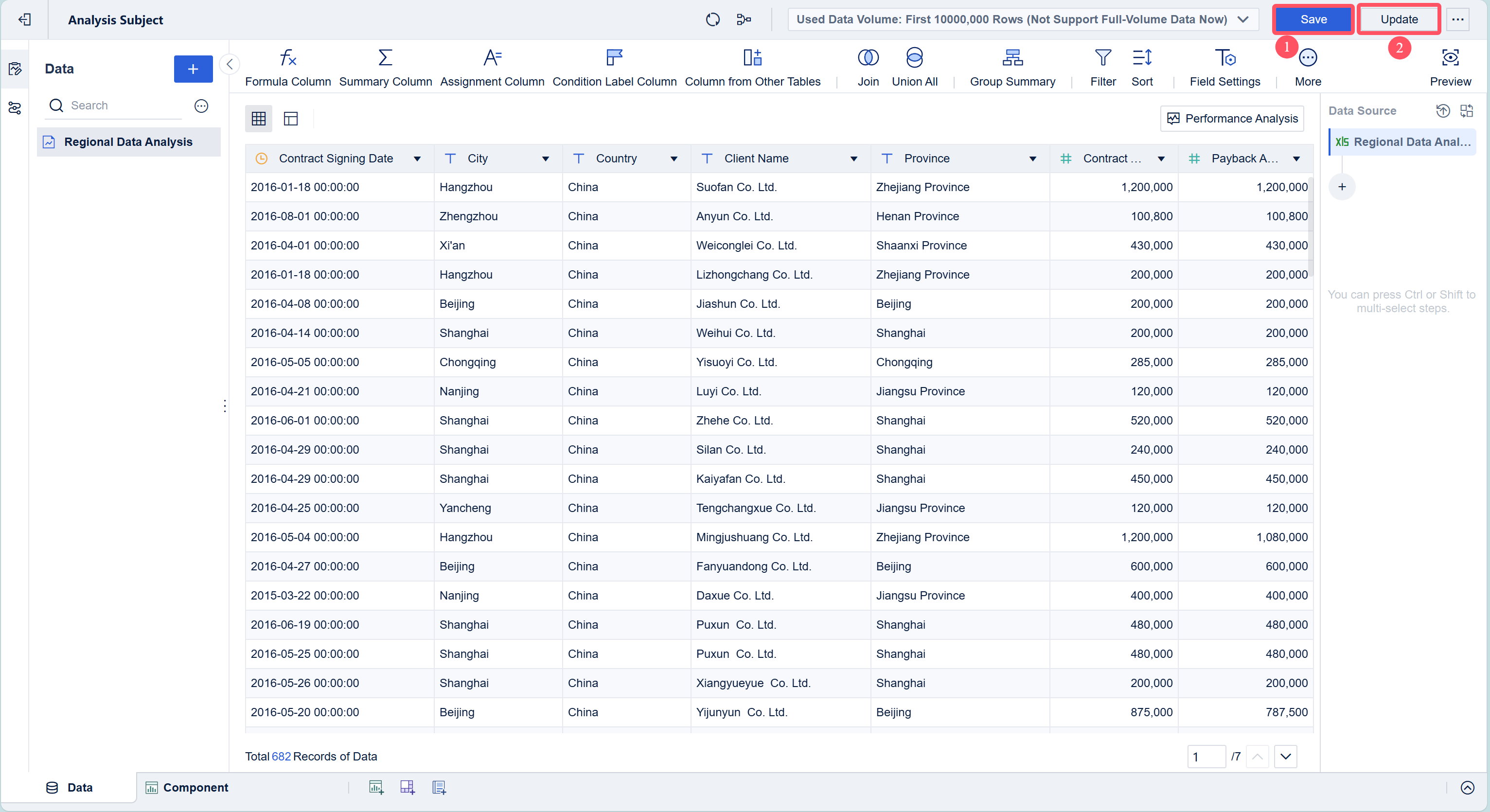Open Performance Analysis
This screenshot has height=812, width=1490.
pos(1232,119)
